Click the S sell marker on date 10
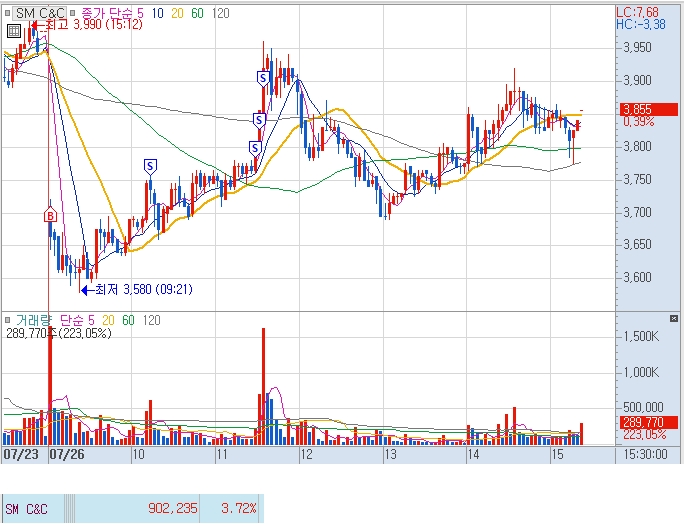The width and height of the screenshot is (684, 524). point(150,166)
